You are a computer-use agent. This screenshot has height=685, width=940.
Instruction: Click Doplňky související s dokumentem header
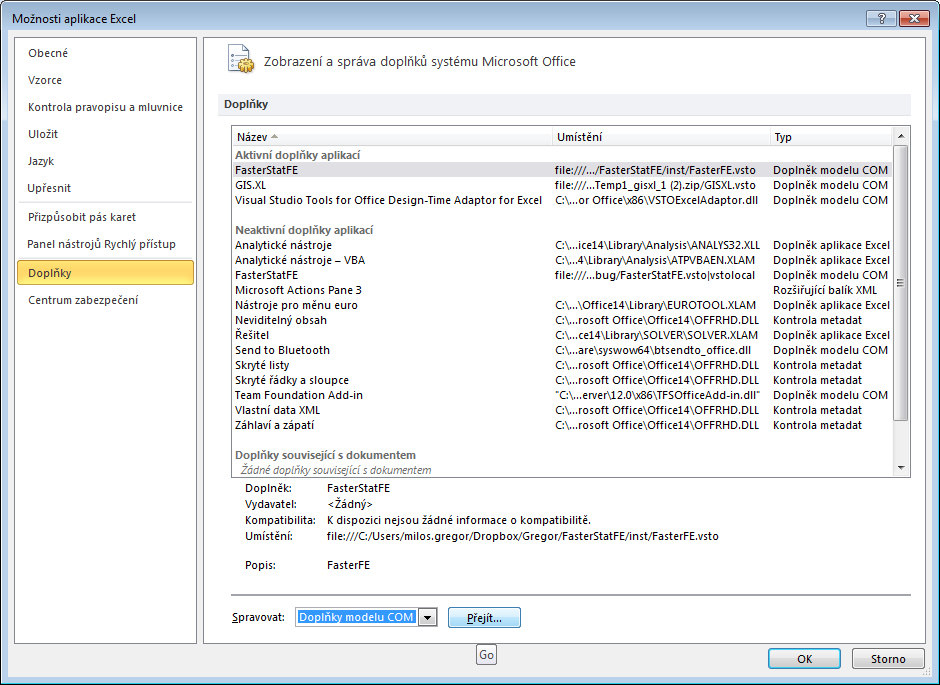click(326, 455)
